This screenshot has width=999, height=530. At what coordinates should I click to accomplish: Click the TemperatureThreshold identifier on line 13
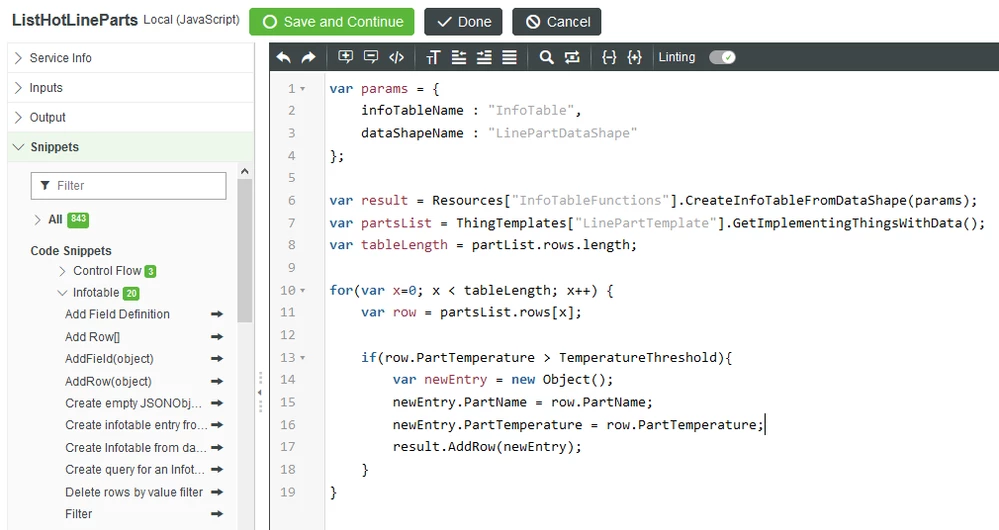click(638, 357)
